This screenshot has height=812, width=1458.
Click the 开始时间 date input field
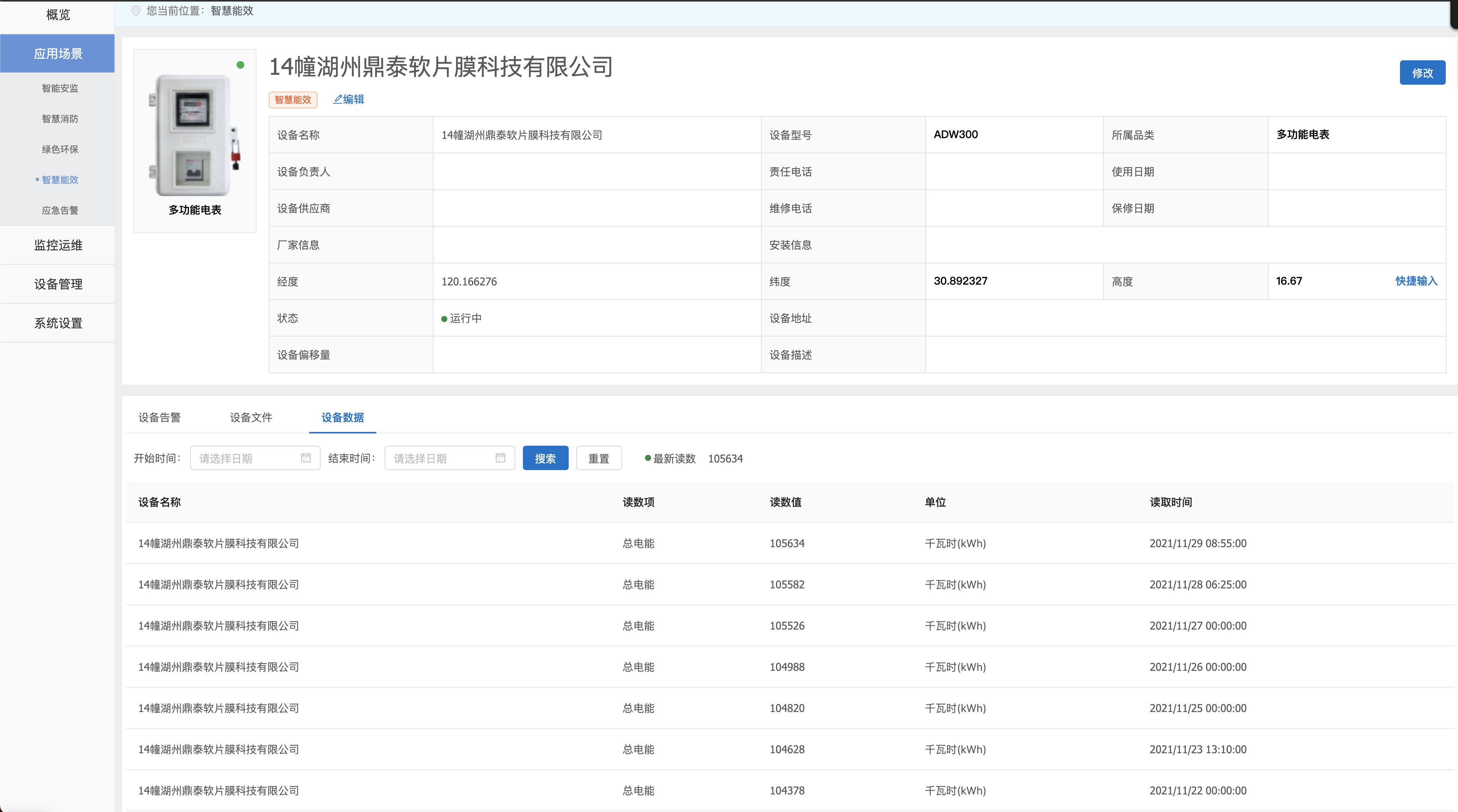(x=255, y=458)
